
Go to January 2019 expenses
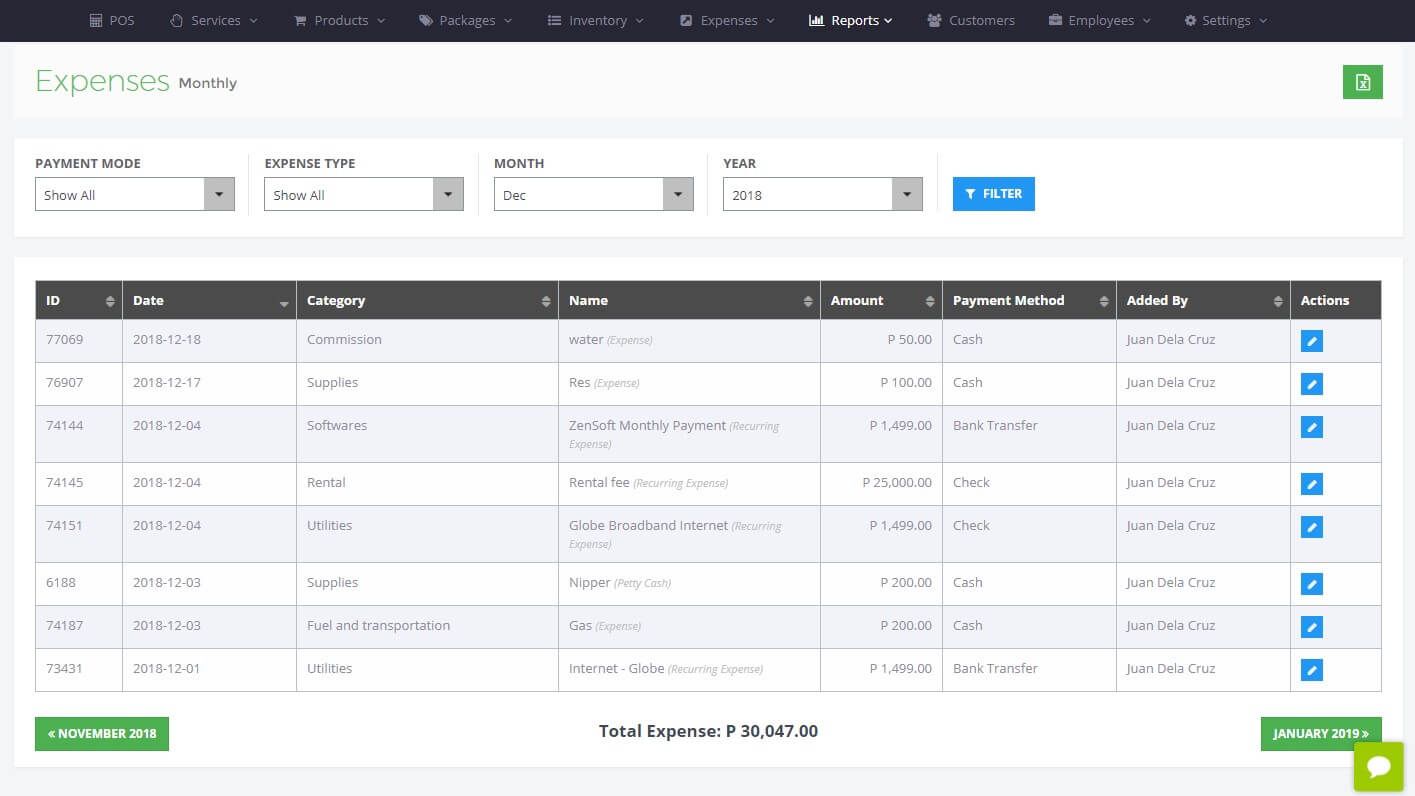click(x=1321, y=734)
